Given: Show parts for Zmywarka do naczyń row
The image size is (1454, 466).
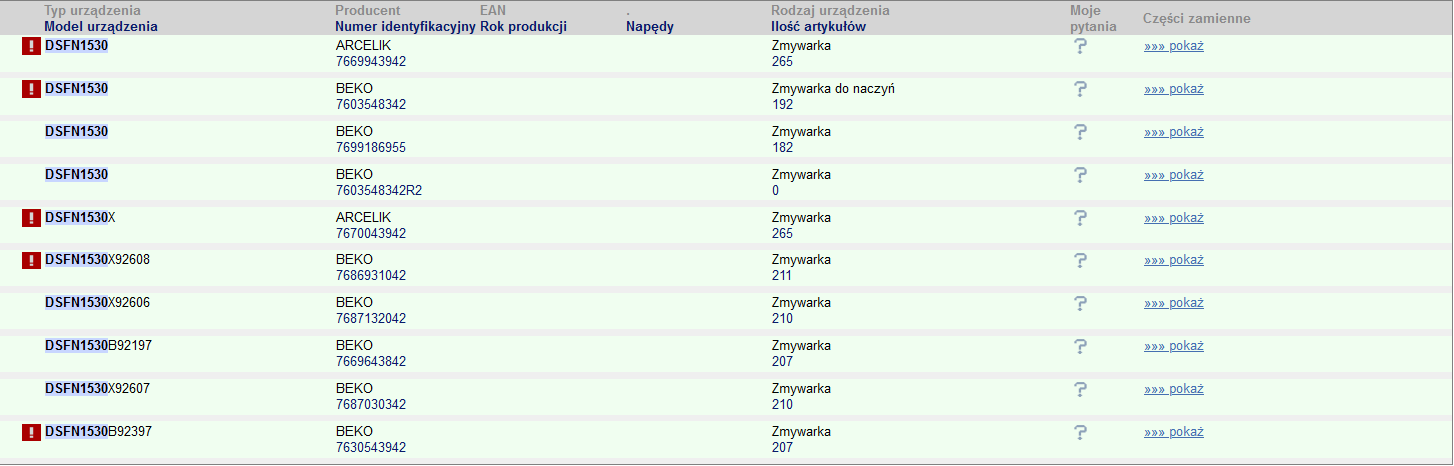Looking at the screenshot, I should 1173,89.
